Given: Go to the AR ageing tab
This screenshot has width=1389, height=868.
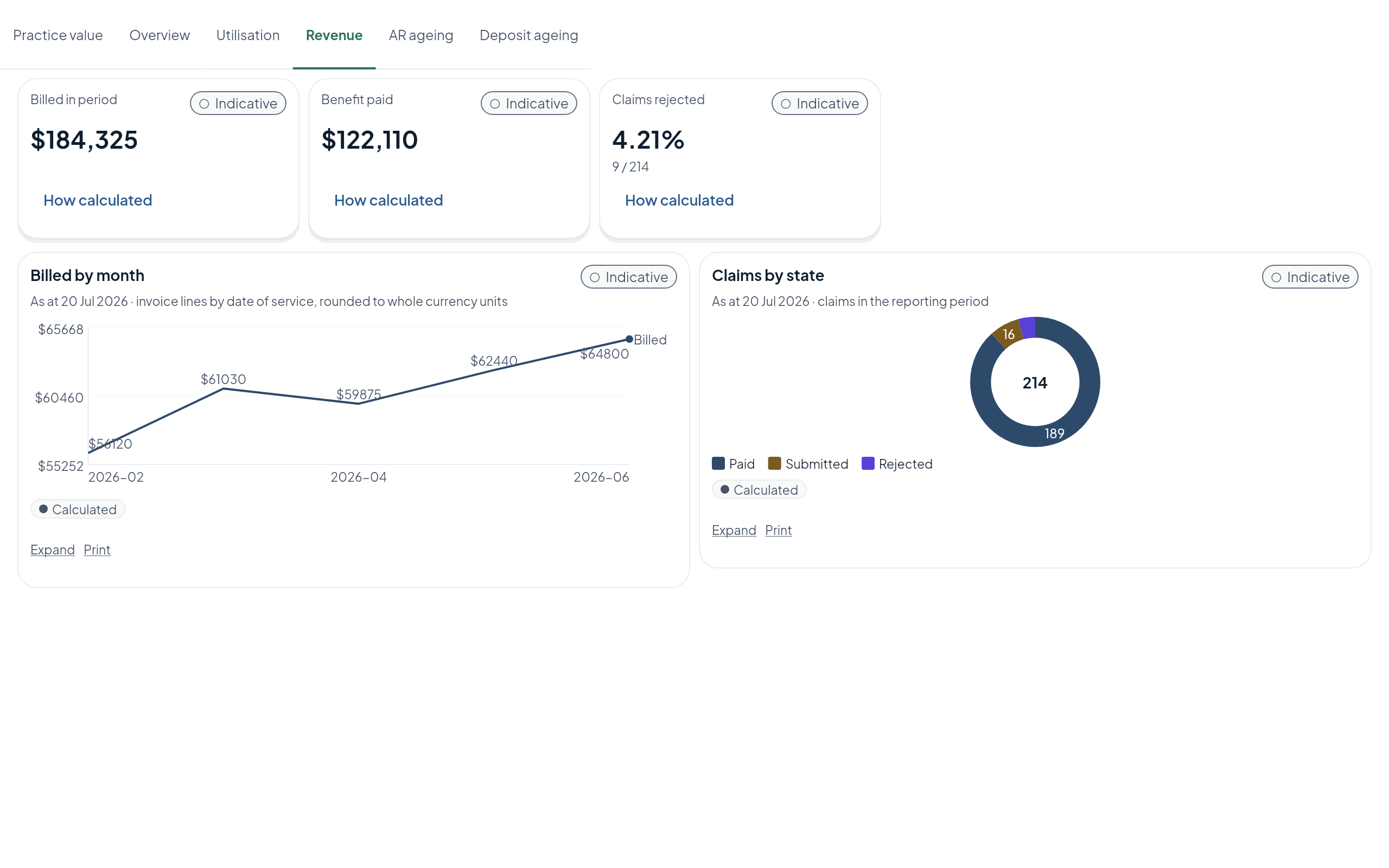Looking at the screenshot, I should point(420,35).
